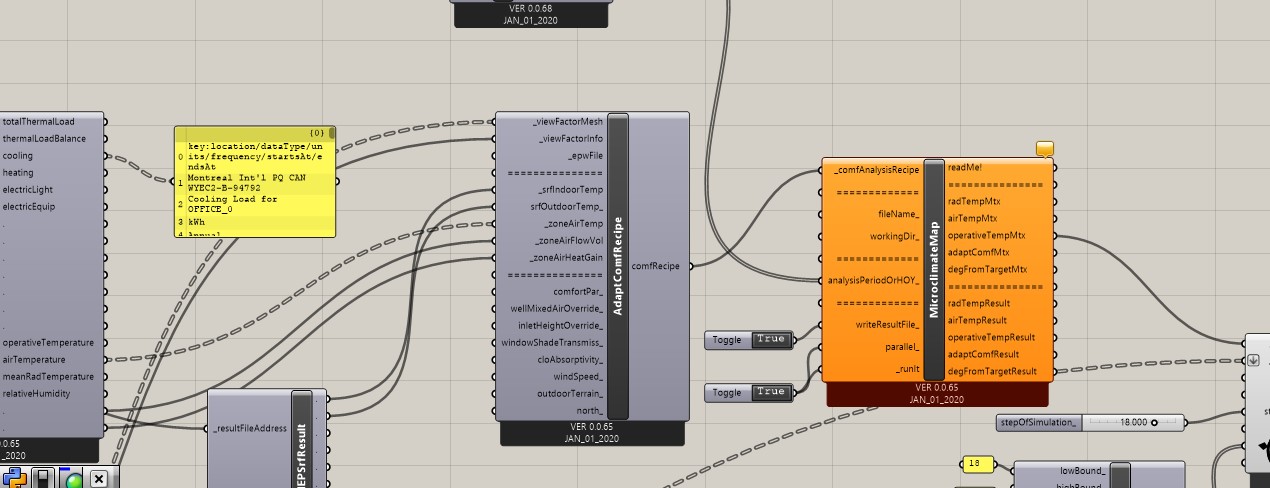The height and width of the screenshot is (488, 1270).
Task: Click the cooling output
Action: point(18,156)
